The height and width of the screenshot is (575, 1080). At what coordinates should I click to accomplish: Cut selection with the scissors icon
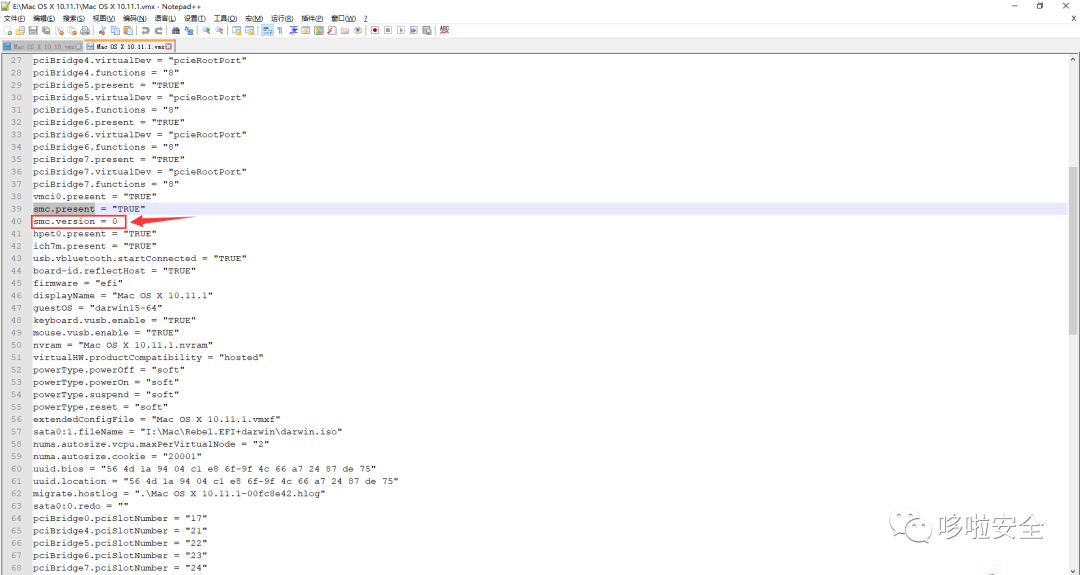click(102, 30)
